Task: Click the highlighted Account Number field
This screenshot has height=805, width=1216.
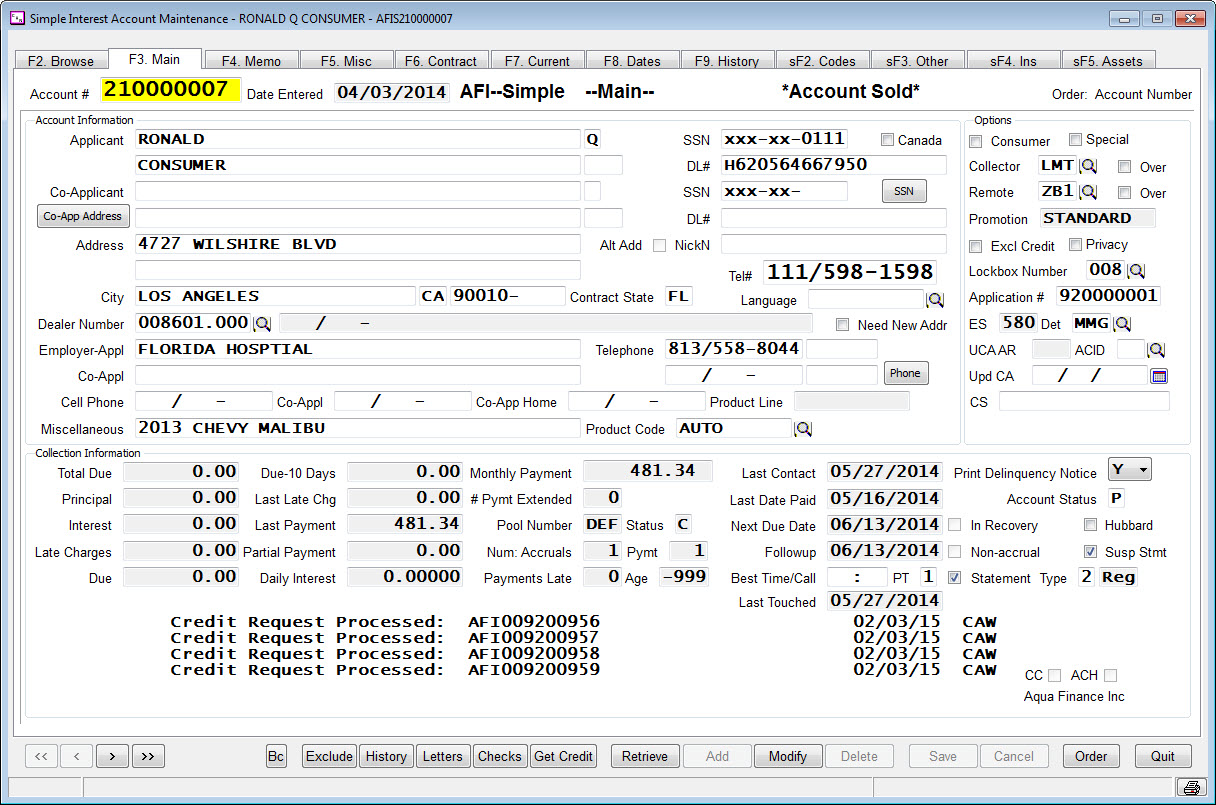Action: coord(170,90)
